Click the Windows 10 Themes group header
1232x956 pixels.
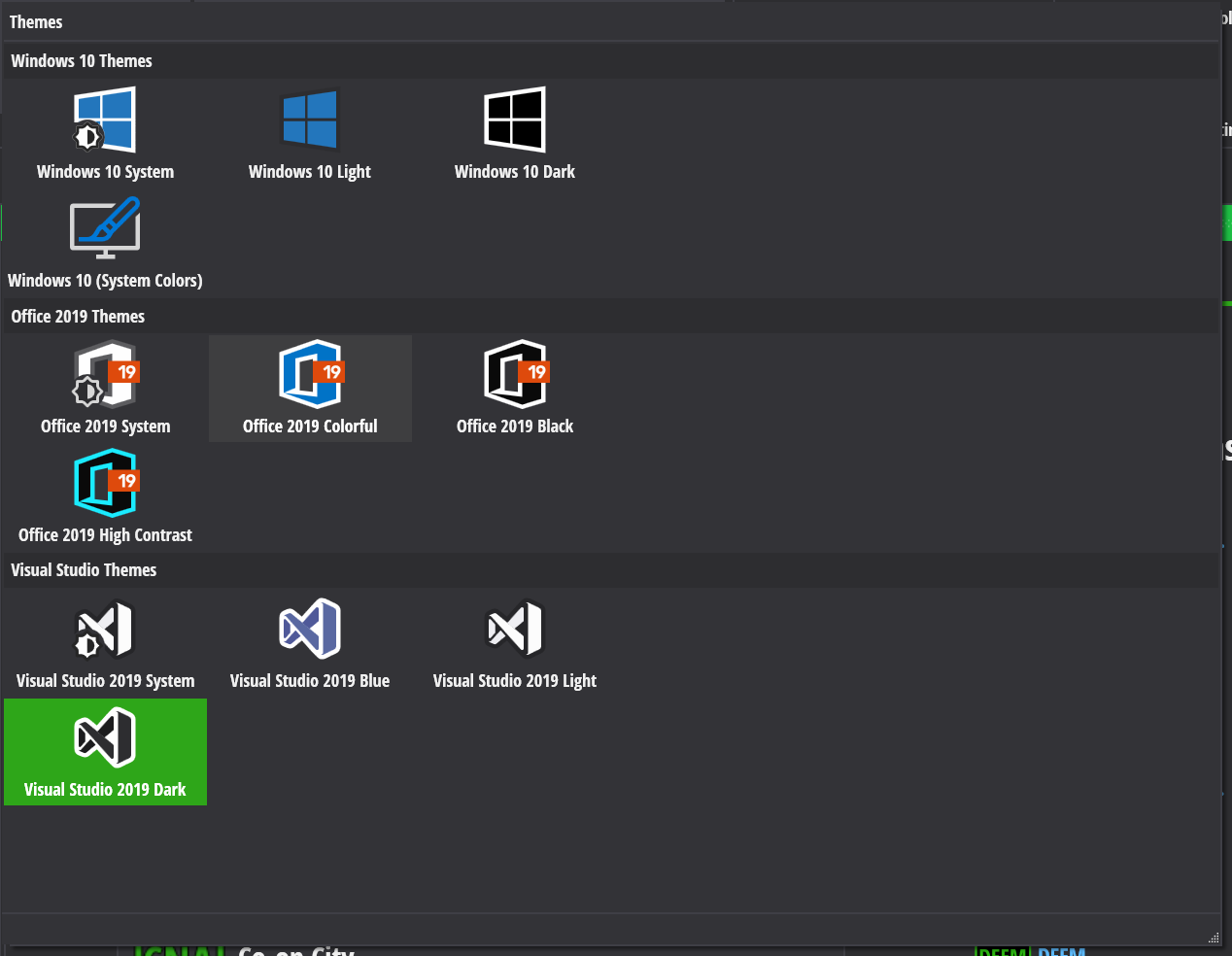coord(82,61)
